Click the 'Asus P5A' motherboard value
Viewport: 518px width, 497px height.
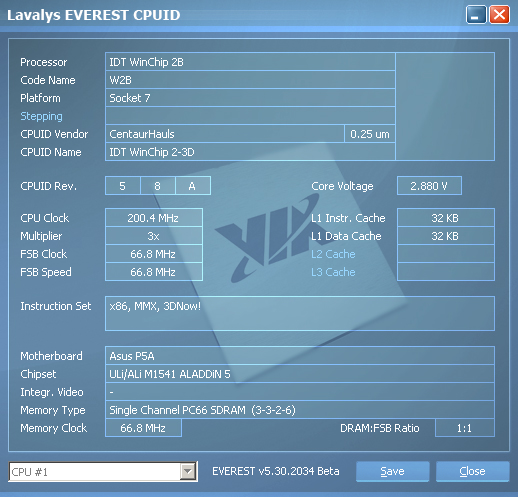[x=300, y=356]
